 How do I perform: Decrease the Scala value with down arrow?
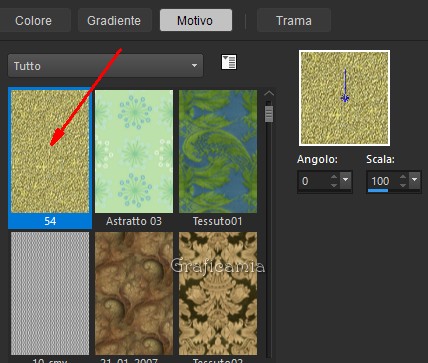(x=403, y=185)
